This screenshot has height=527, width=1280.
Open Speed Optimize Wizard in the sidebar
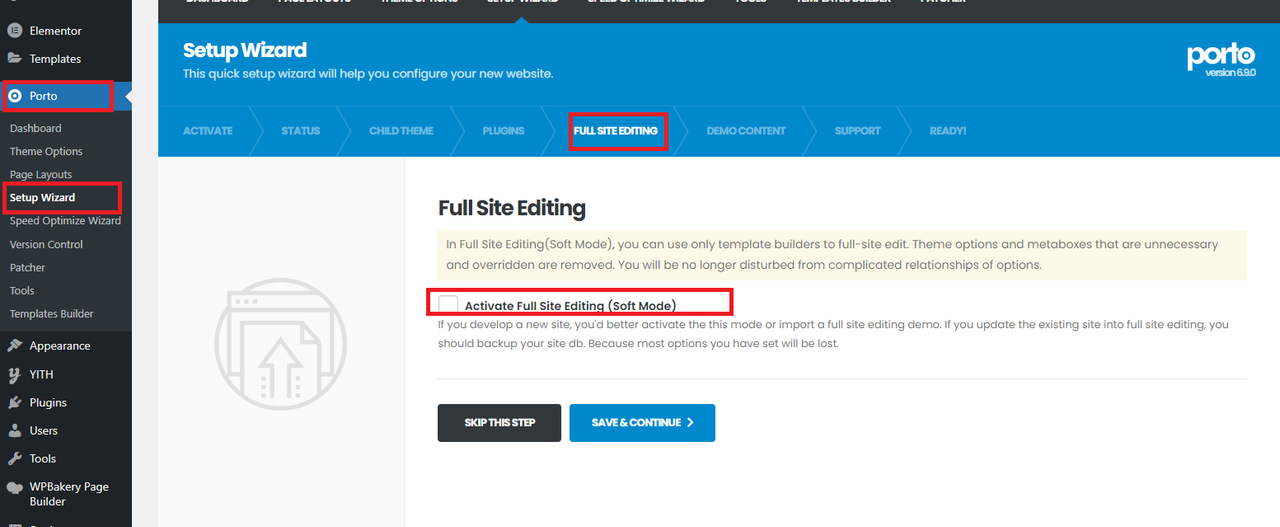coord(65,220)
